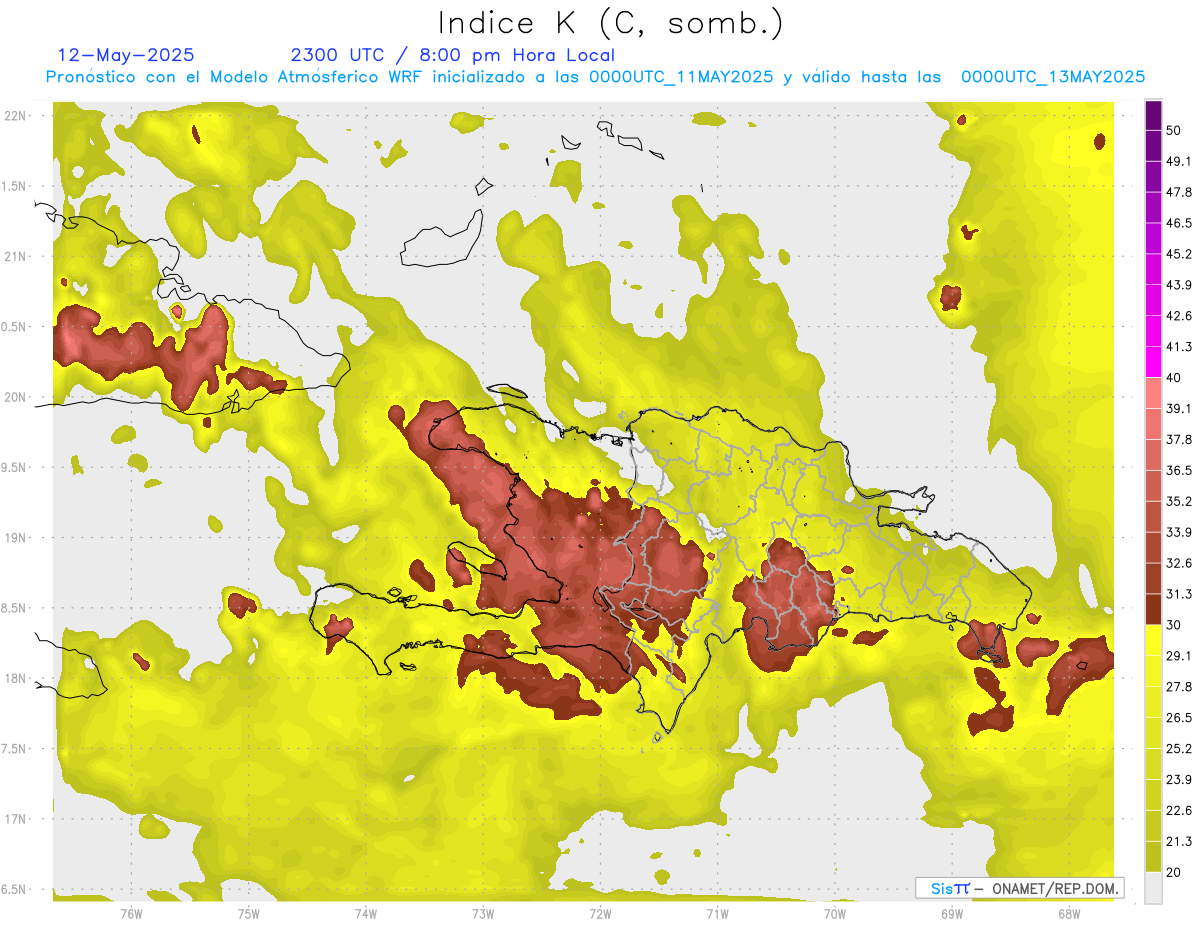Click "2300 UTC / 8:00 pm Hora Local"

click(452, 55)
